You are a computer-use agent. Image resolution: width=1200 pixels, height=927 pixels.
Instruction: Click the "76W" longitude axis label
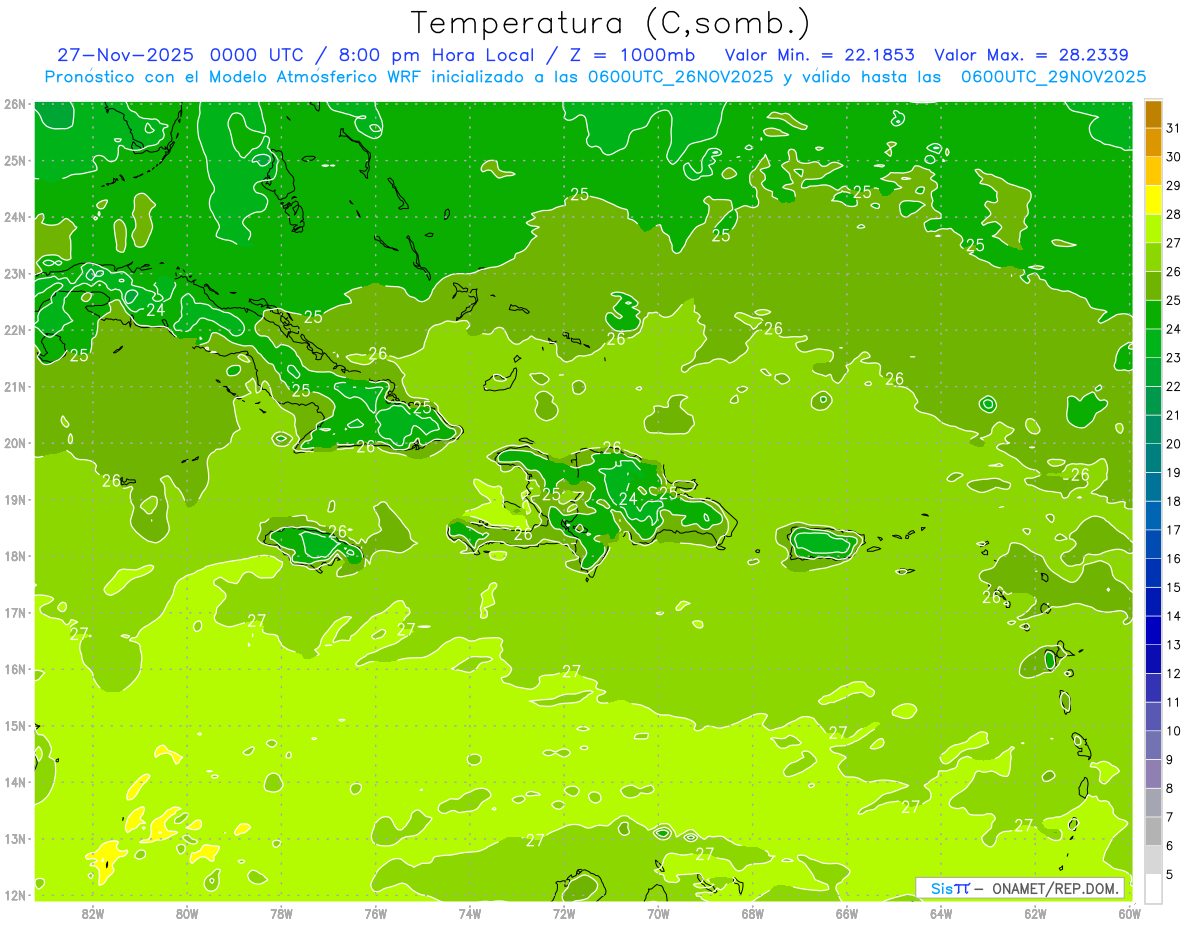click(x=375, y=912)
